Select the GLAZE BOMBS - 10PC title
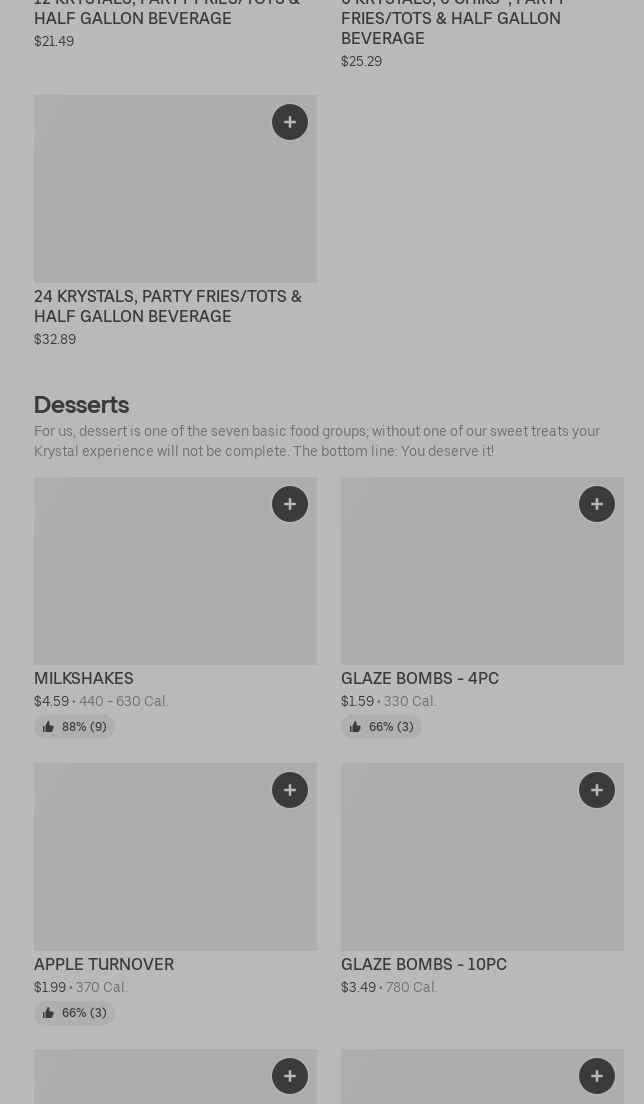The width and height of the screenshot is (644, 1104). pyautogui.click(x=424, y=964)
